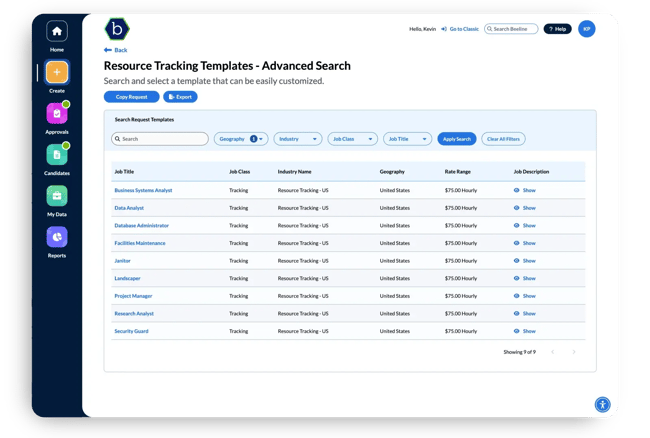This screenshot has width=650, height=438.
Task: Open My Data sidebar icon
Action: (57, 196)
